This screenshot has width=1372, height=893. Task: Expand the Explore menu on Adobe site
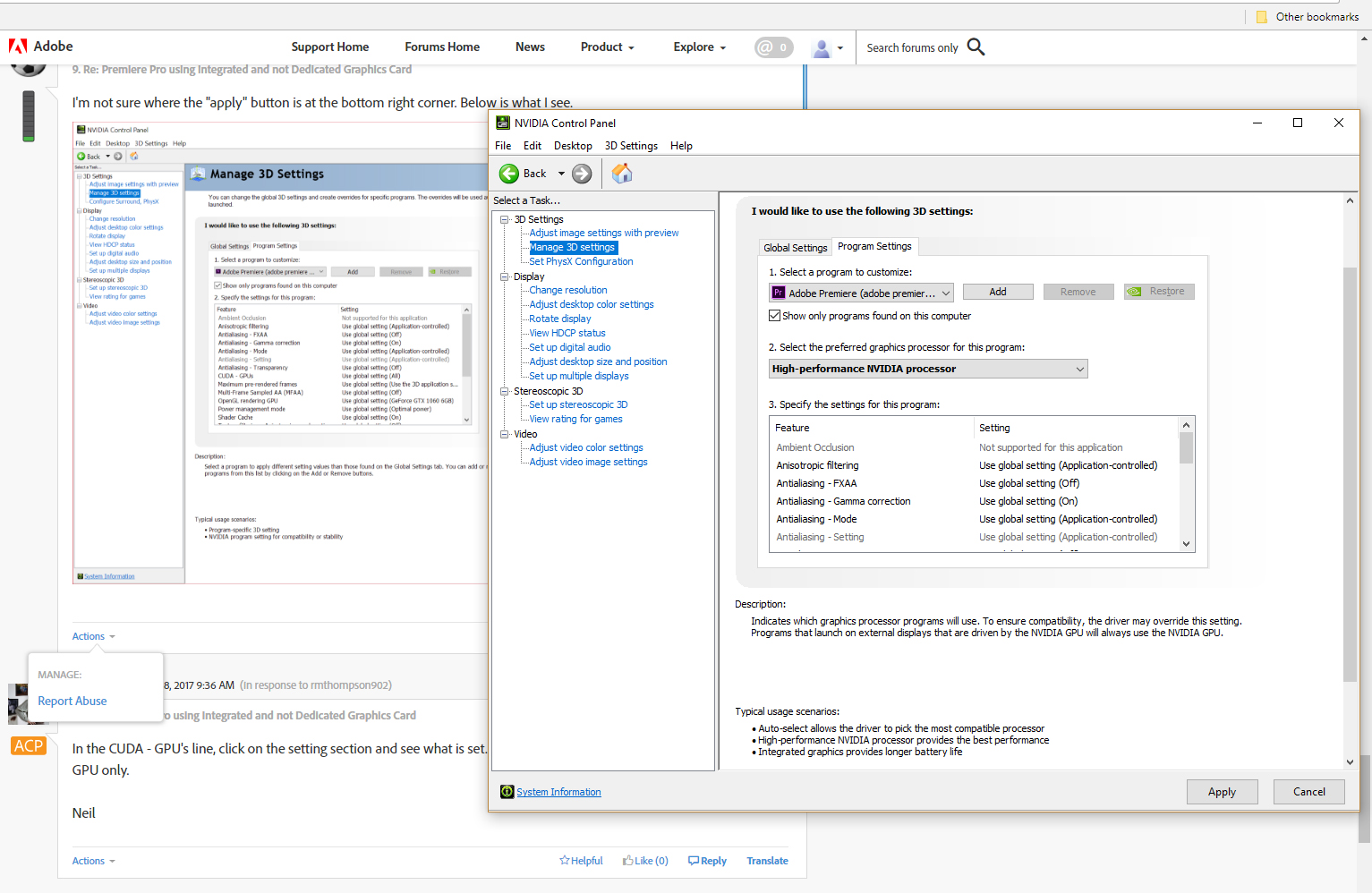pyautogui.click(x=699, y=47)
